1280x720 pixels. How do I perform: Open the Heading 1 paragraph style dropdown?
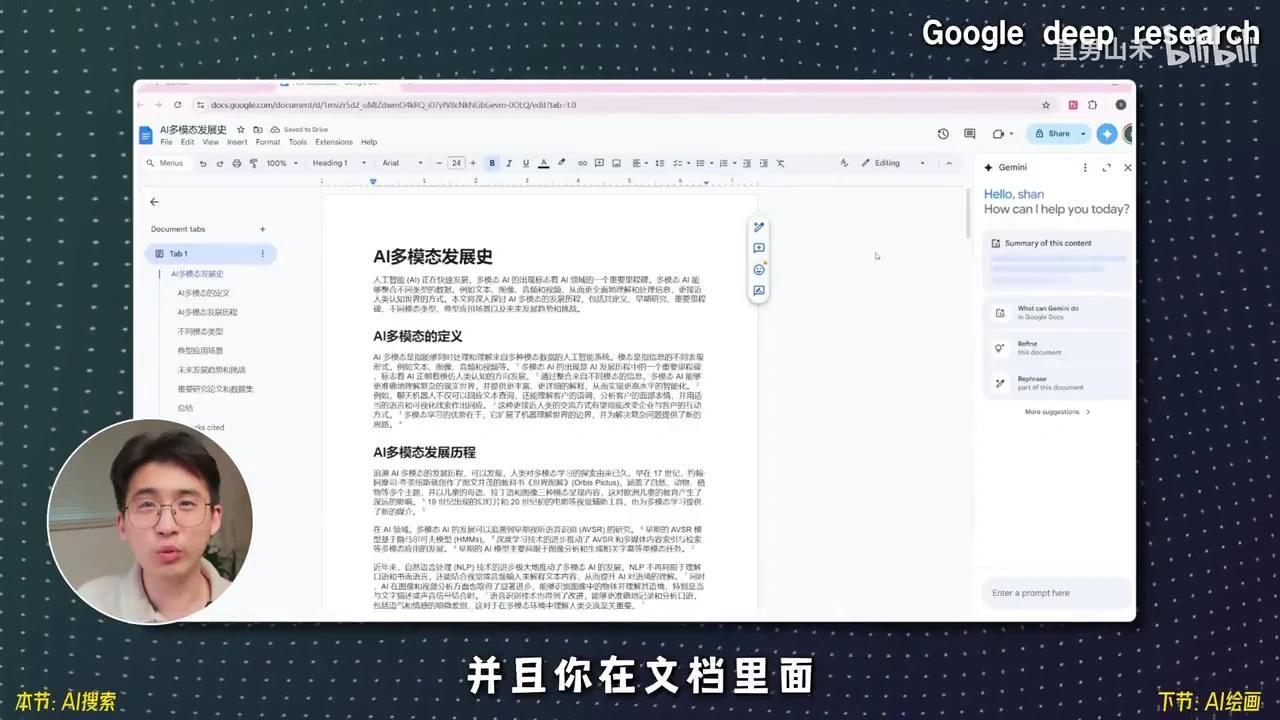[x=339, y=163]
